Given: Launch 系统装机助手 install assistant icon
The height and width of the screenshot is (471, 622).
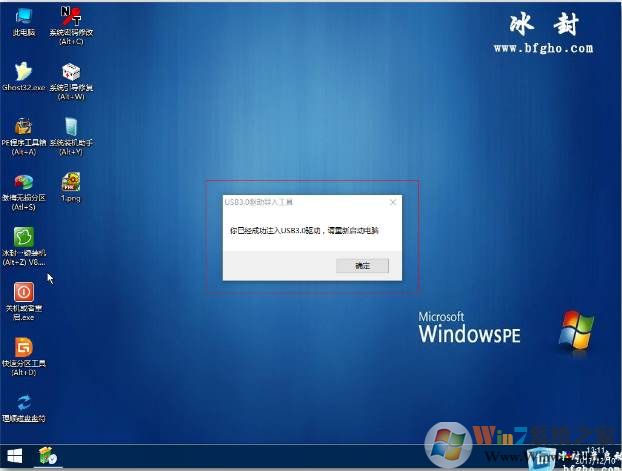Looking at the screenshot, I should tap(70, 128).
